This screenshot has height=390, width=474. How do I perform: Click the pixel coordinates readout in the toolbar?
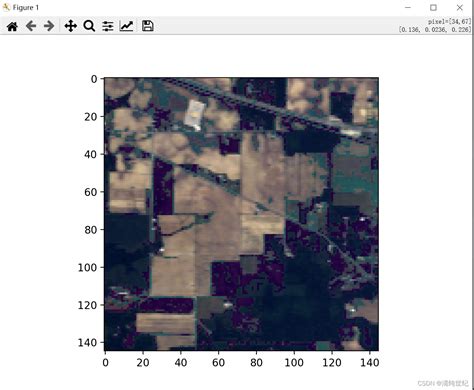coord(435,26)
